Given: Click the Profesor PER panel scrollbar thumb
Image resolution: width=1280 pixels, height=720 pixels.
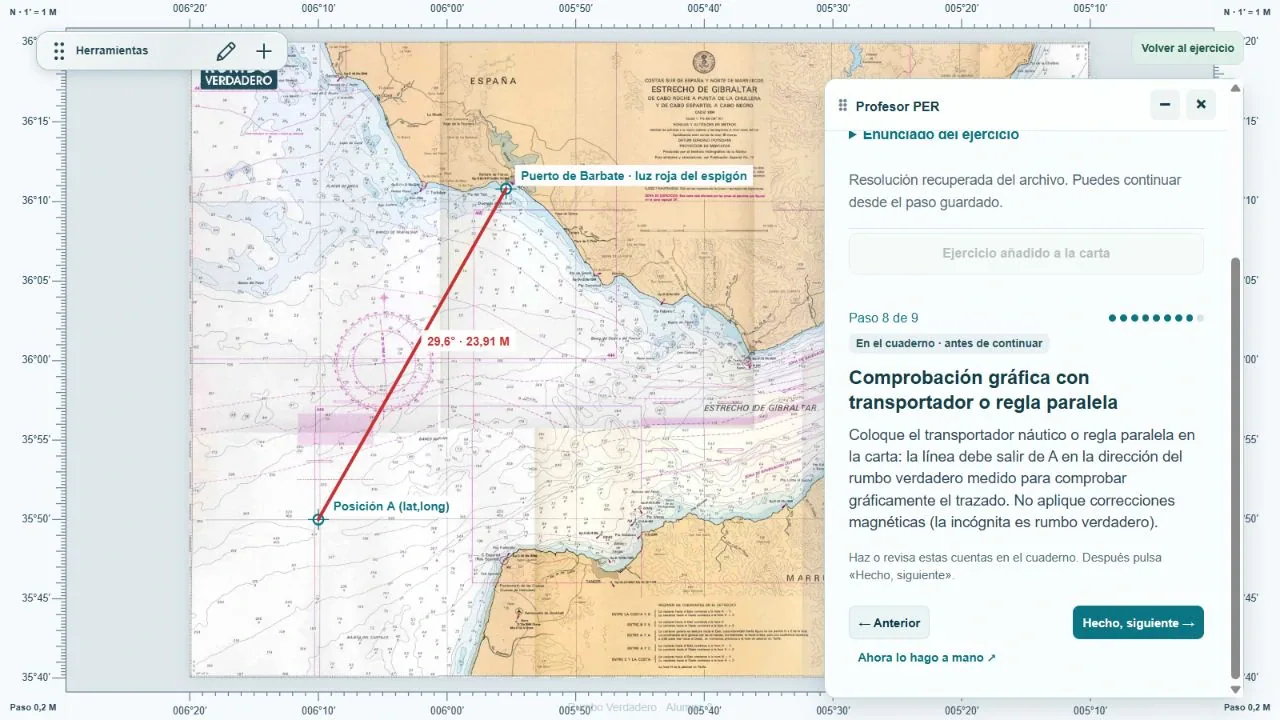Looking at the screenshot, I should (x=1235, y=467).
